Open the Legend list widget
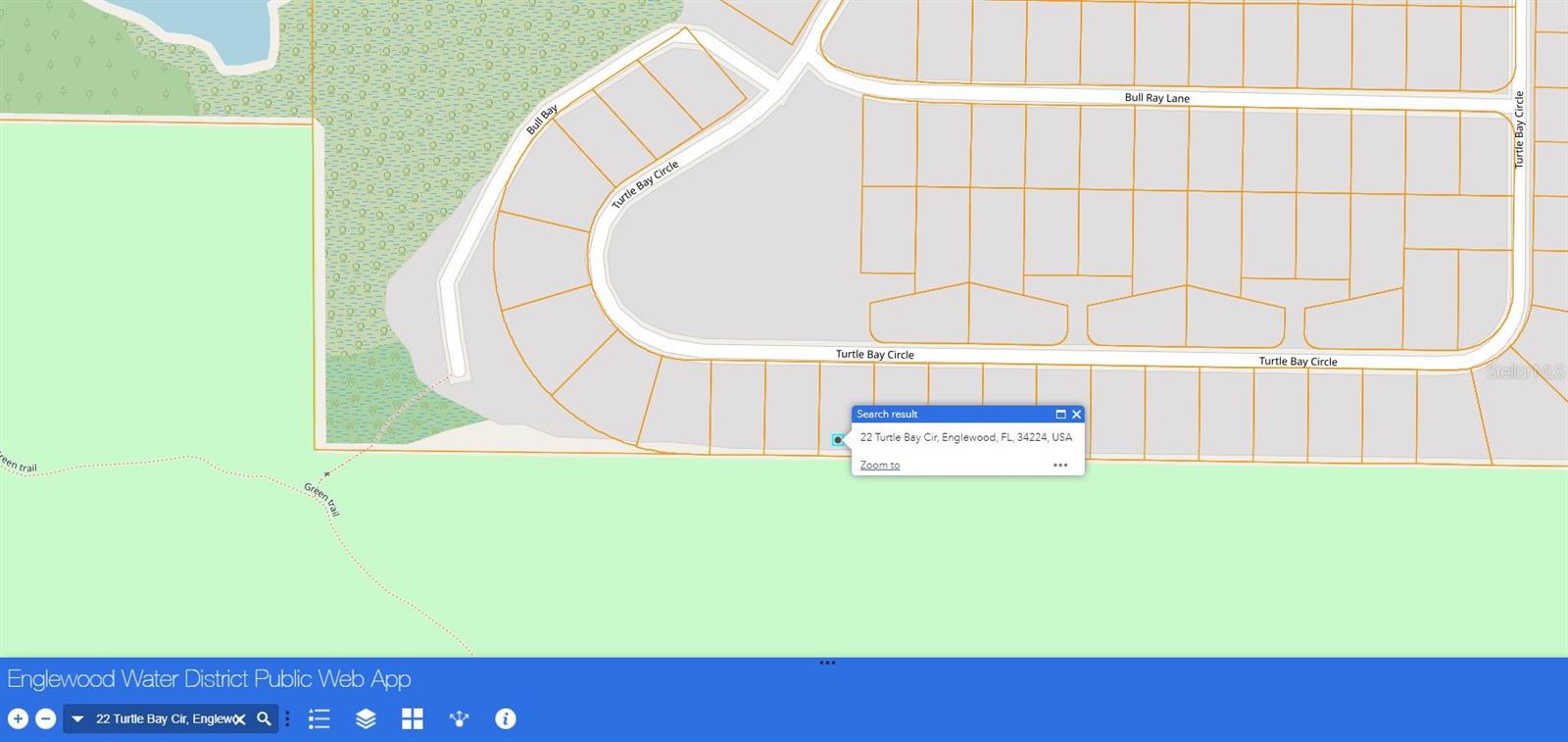1568x742 pixels. [x=318, y=718]
